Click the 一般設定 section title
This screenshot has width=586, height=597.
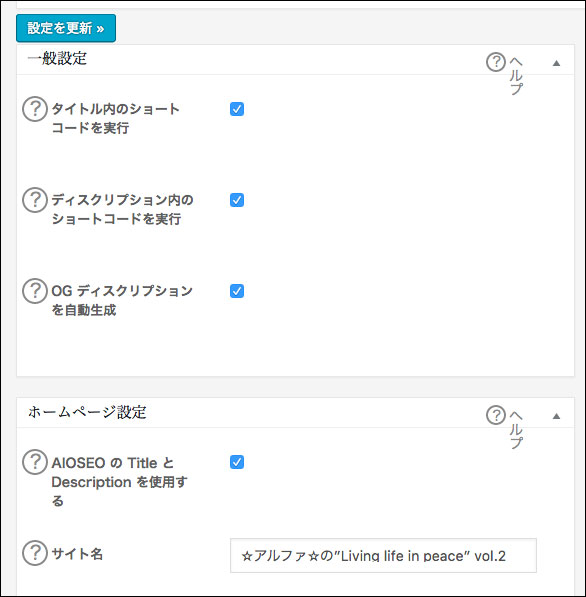57,59
